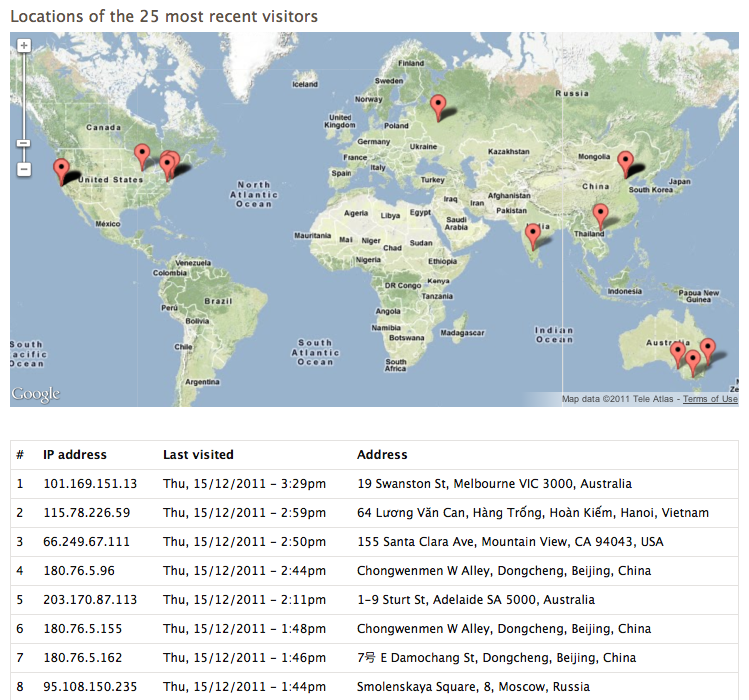
Task: Open the Terms of Use link
Action: tap(710, 399)
